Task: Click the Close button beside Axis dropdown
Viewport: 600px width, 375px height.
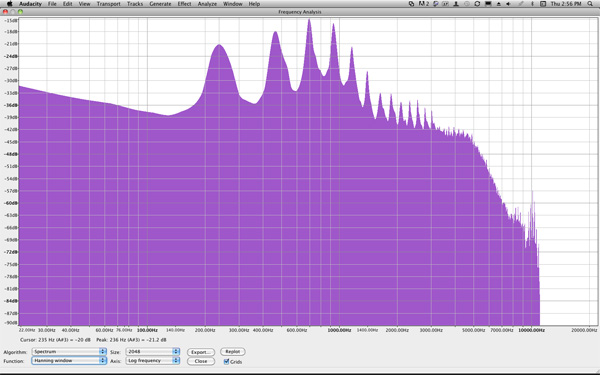Action: click(201, 361)
